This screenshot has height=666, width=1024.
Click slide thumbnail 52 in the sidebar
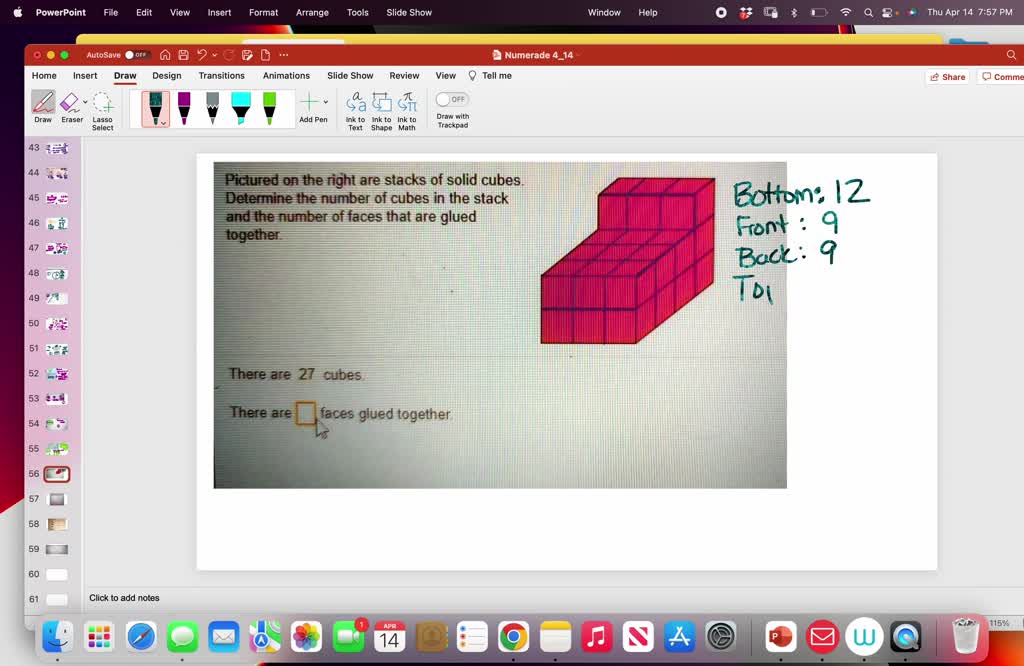click(x=55, y=373)
